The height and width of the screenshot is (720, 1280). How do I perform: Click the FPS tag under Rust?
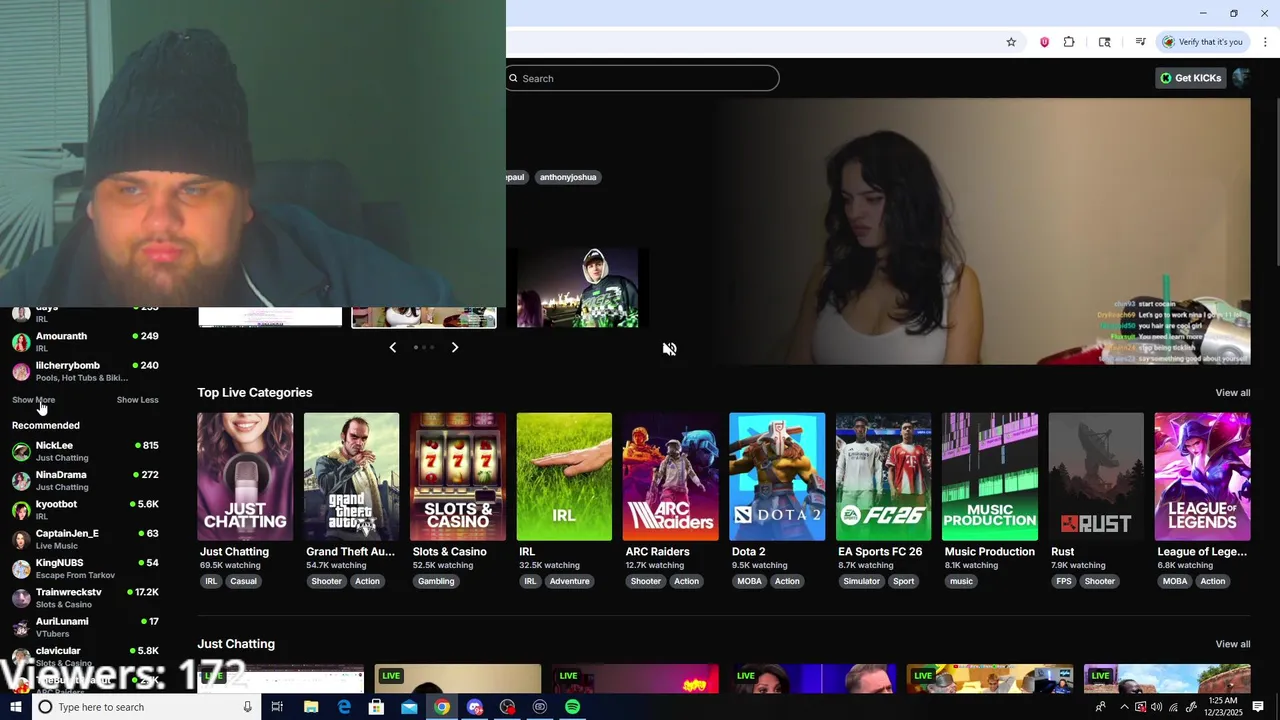coord(1063,581)
